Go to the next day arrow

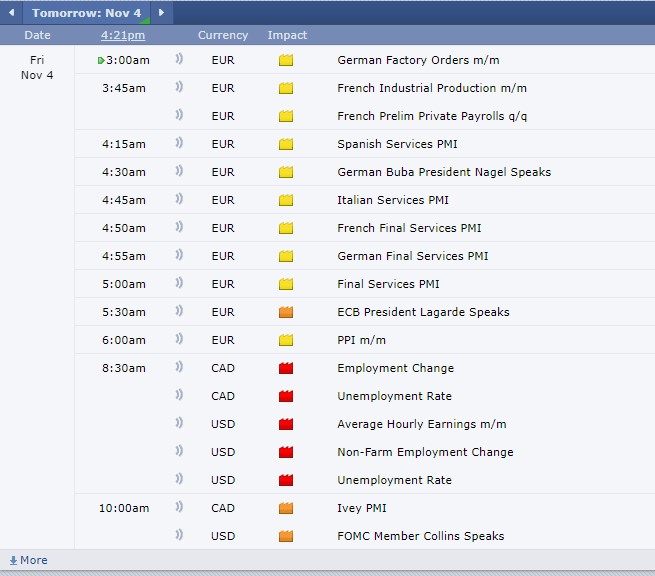pos(162,13)
